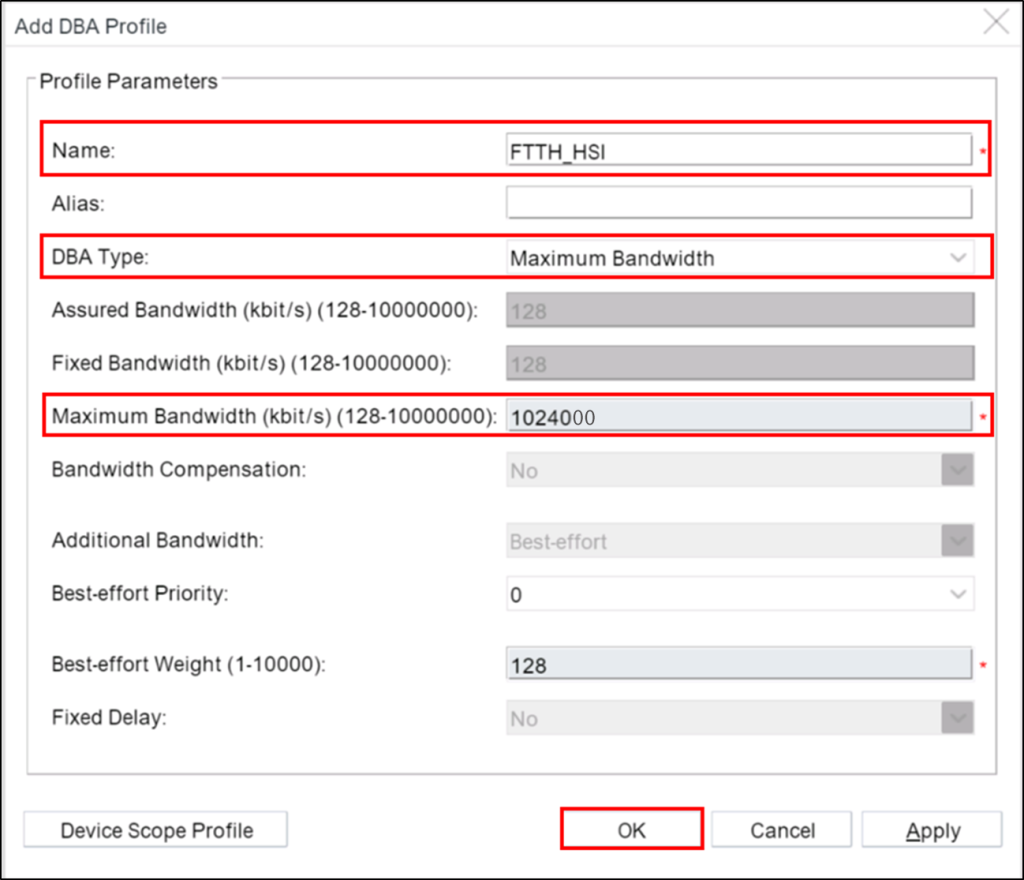The height and width of the screenshot is (880, 1024).
Task: Click the Profile Parameters group label
Action: [x=125, y=81]
